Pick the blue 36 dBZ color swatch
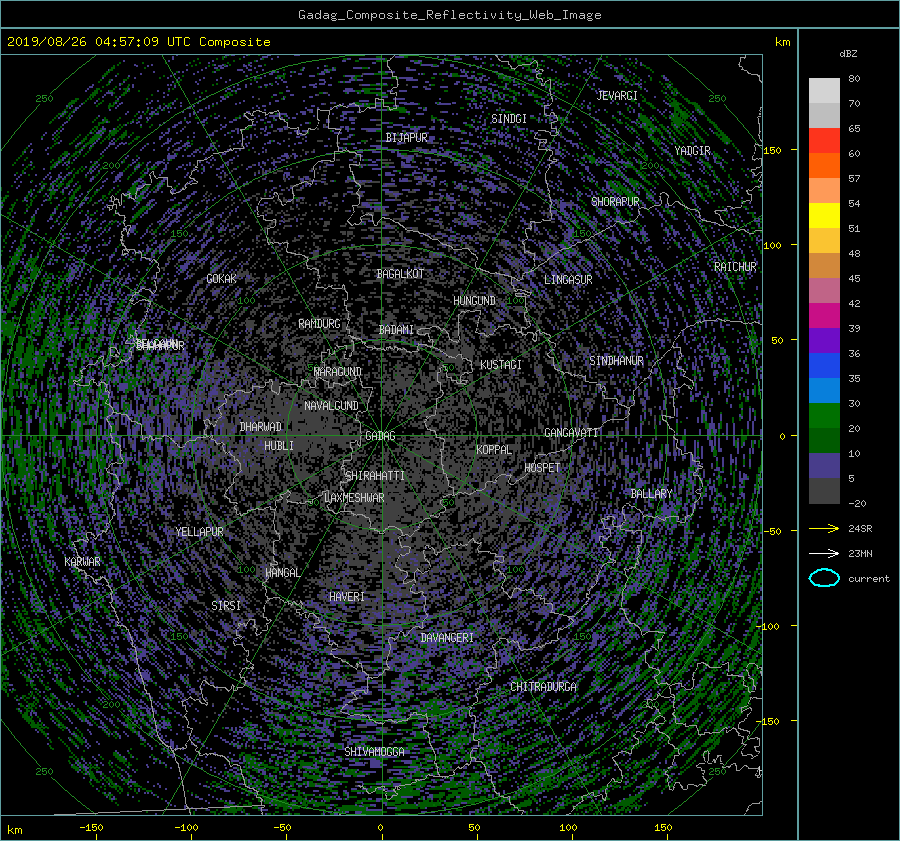900x841 pixels. 824,366
